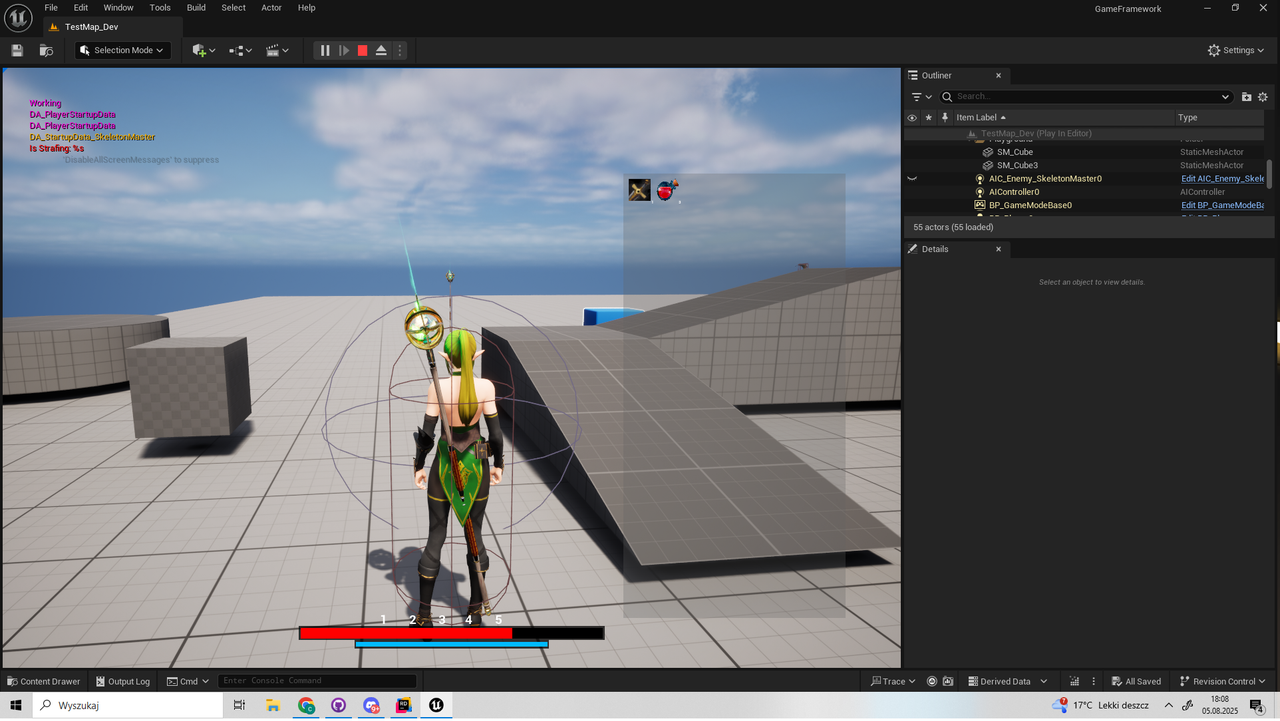Expand the Outliner search history chevron
The width and height of the screenshot is (1280, 721).
1225,97
